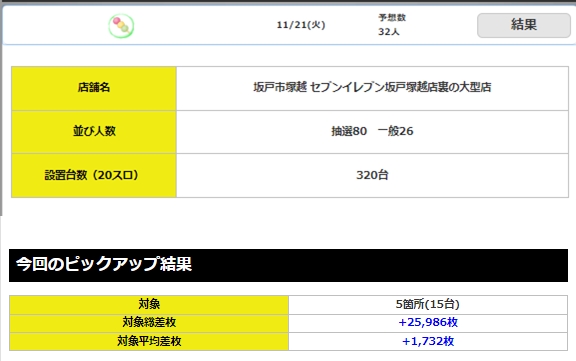The height and width of the screenshot is (361, 576).
Task: Select the 設置台数（20スロ） header cell
Action: tap(94, 176)
